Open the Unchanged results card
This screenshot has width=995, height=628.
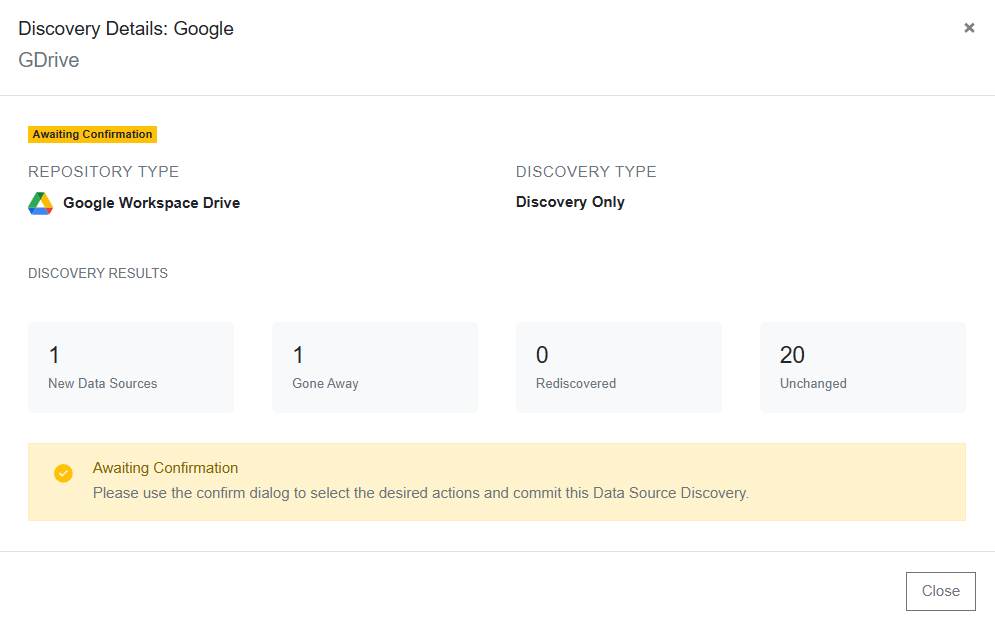point(863,367)
